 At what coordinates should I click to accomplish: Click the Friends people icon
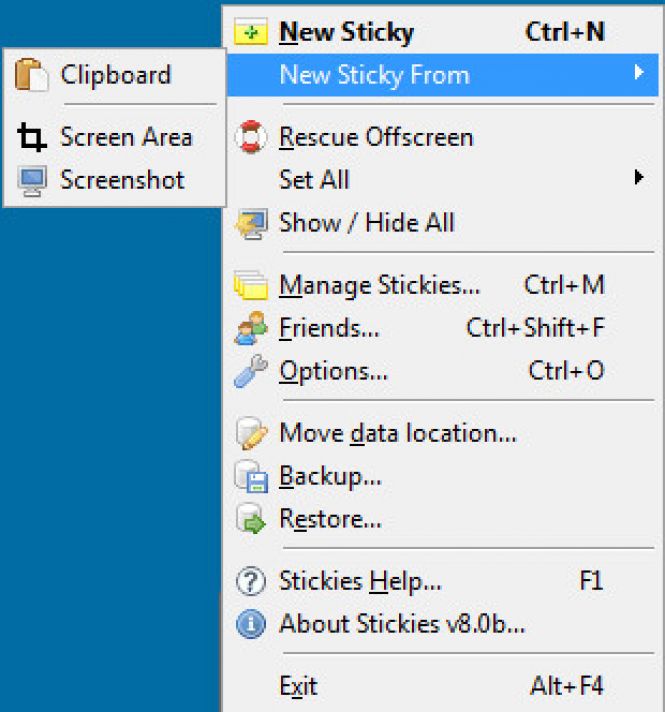251,328
